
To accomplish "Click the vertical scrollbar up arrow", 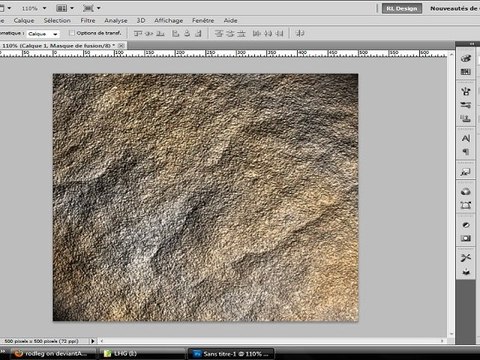I will [x=452, y=53].
